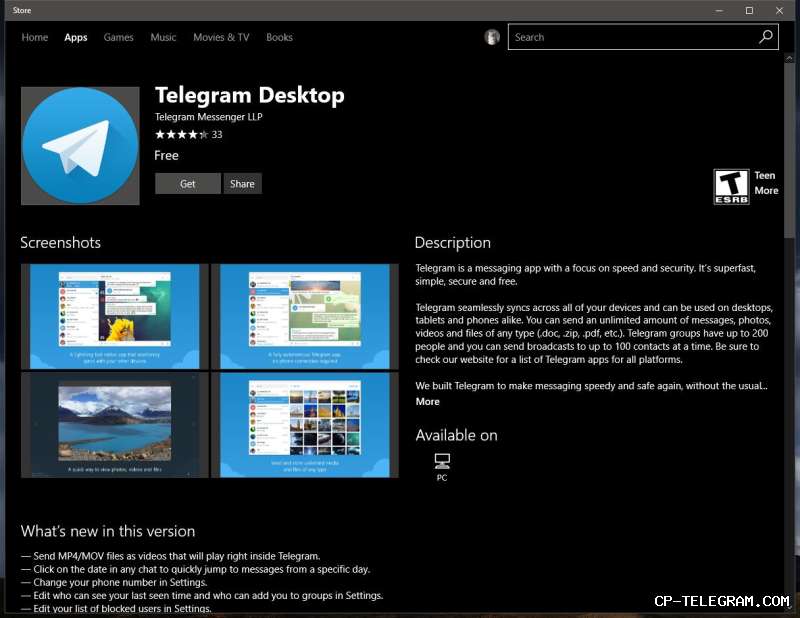
Task: Click the Windows Store hamburger area near Home
Action: [35, 37]
